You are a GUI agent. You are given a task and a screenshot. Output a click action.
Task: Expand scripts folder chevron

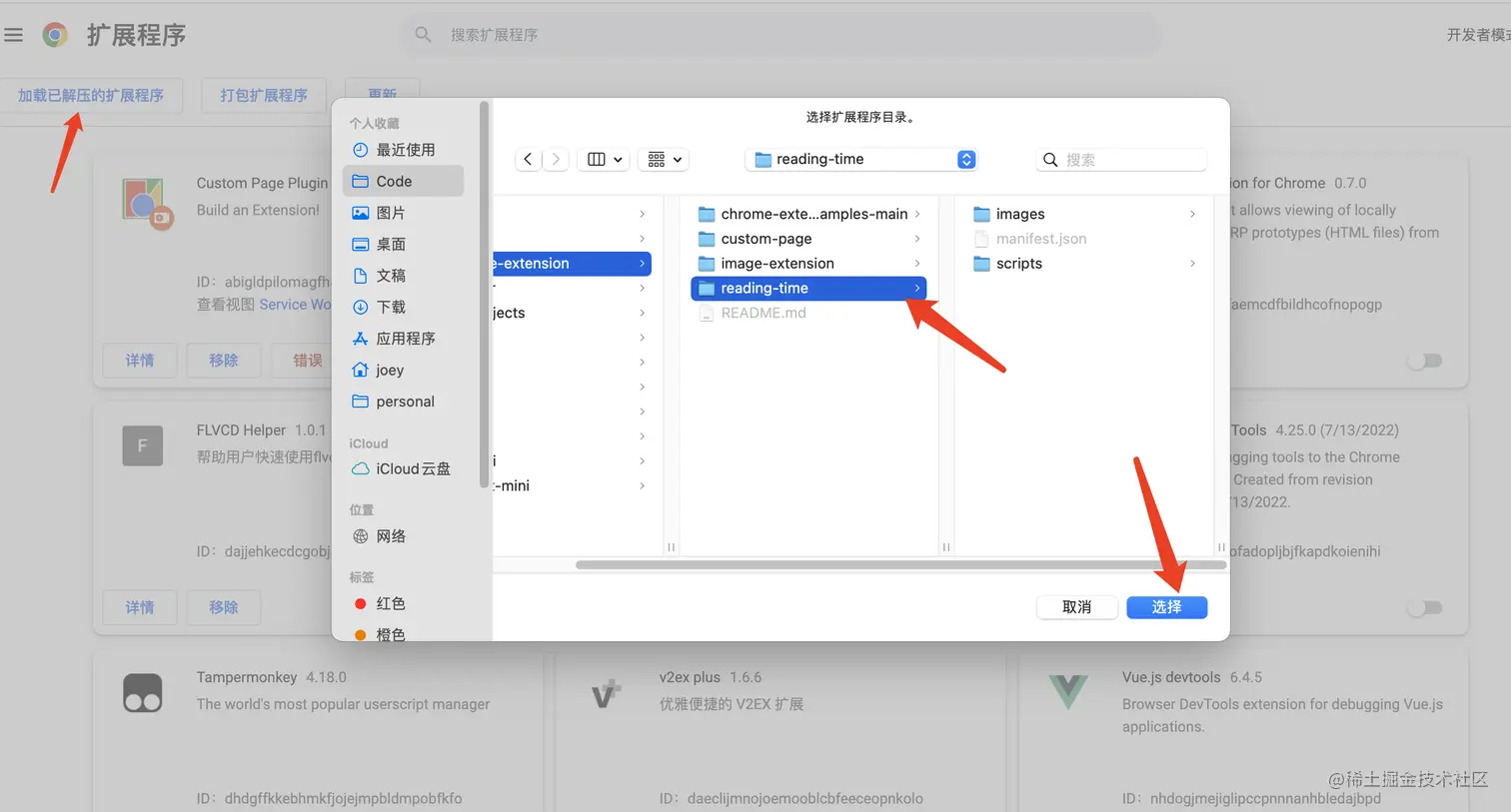tap(1192, 264)
